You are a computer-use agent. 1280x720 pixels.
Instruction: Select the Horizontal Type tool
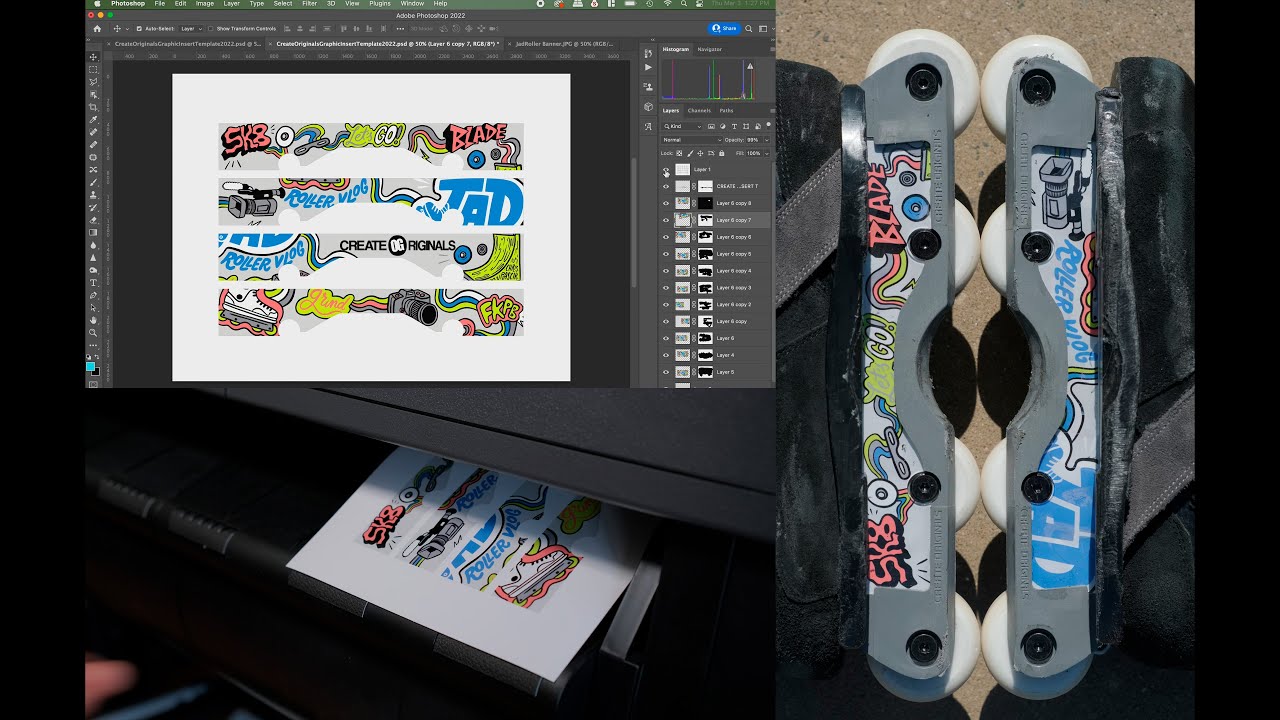tap(93, 282)
